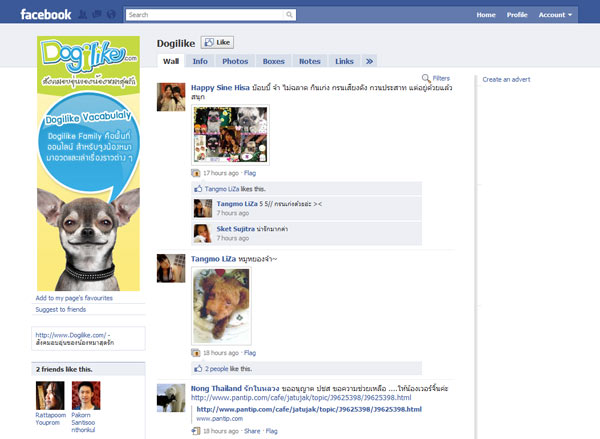Click the thumbs-up icon on Like button
This screenshot has height=439, width=600.
click(x=209, y=42)
